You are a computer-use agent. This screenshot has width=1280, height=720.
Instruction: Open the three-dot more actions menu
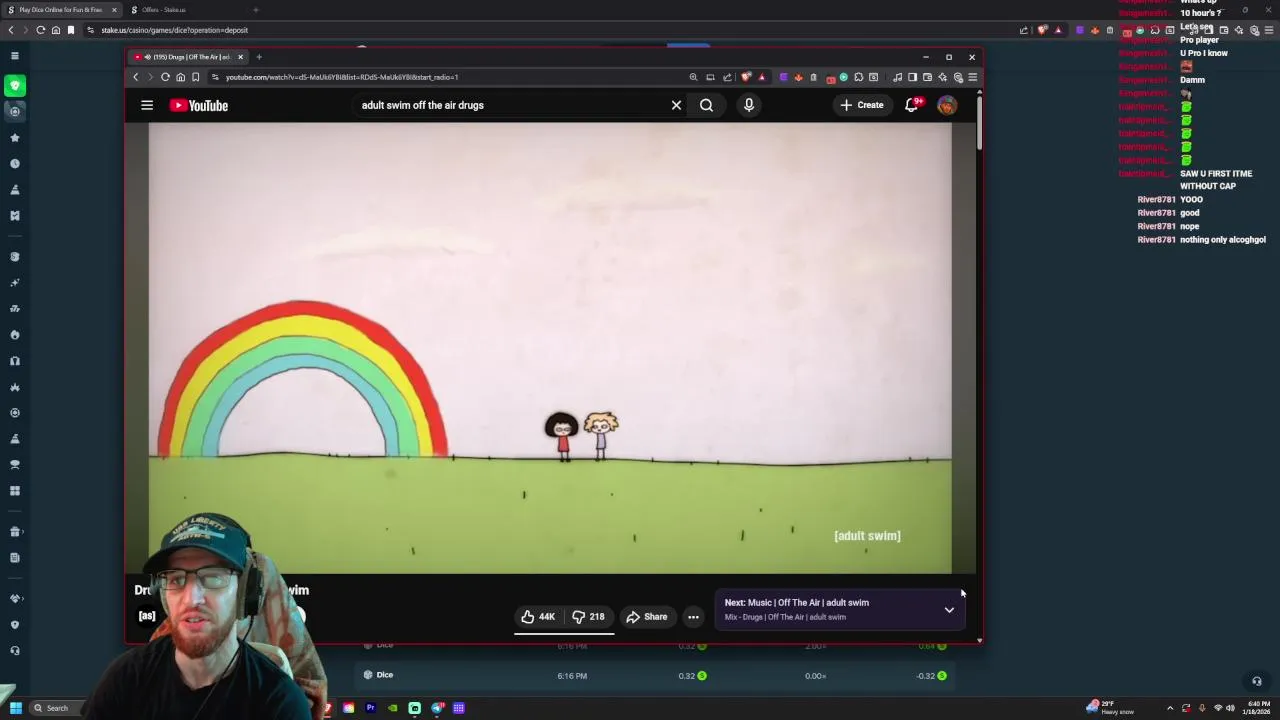pyautogui.click(x=693, y=617)
